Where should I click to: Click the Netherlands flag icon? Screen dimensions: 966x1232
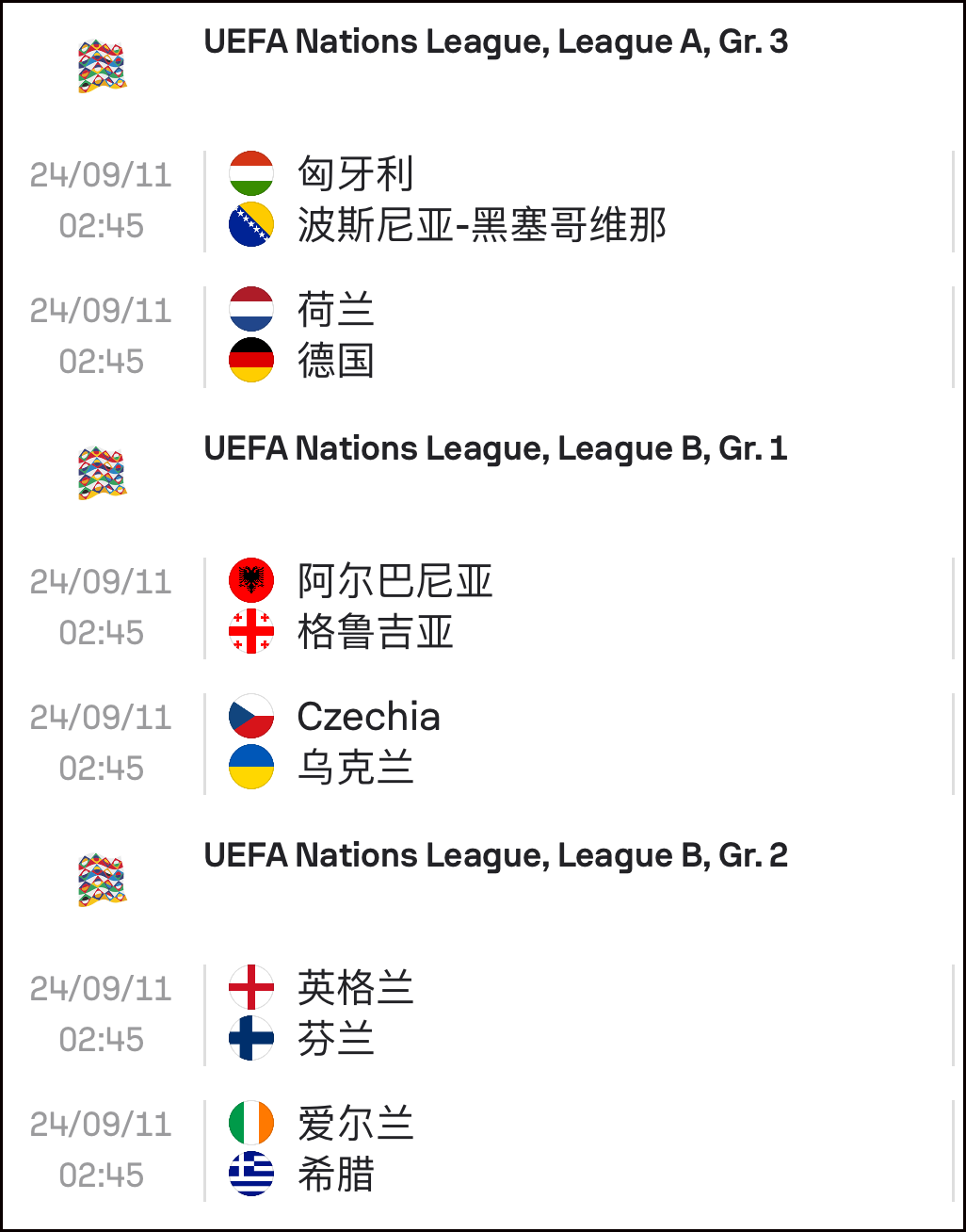(251, 309)
